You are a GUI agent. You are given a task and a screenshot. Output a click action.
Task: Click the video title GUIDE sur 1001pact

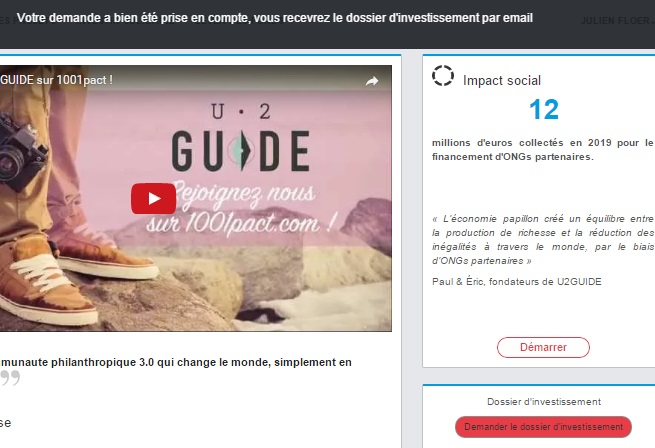pyautogui.click(x=56, y=80)
